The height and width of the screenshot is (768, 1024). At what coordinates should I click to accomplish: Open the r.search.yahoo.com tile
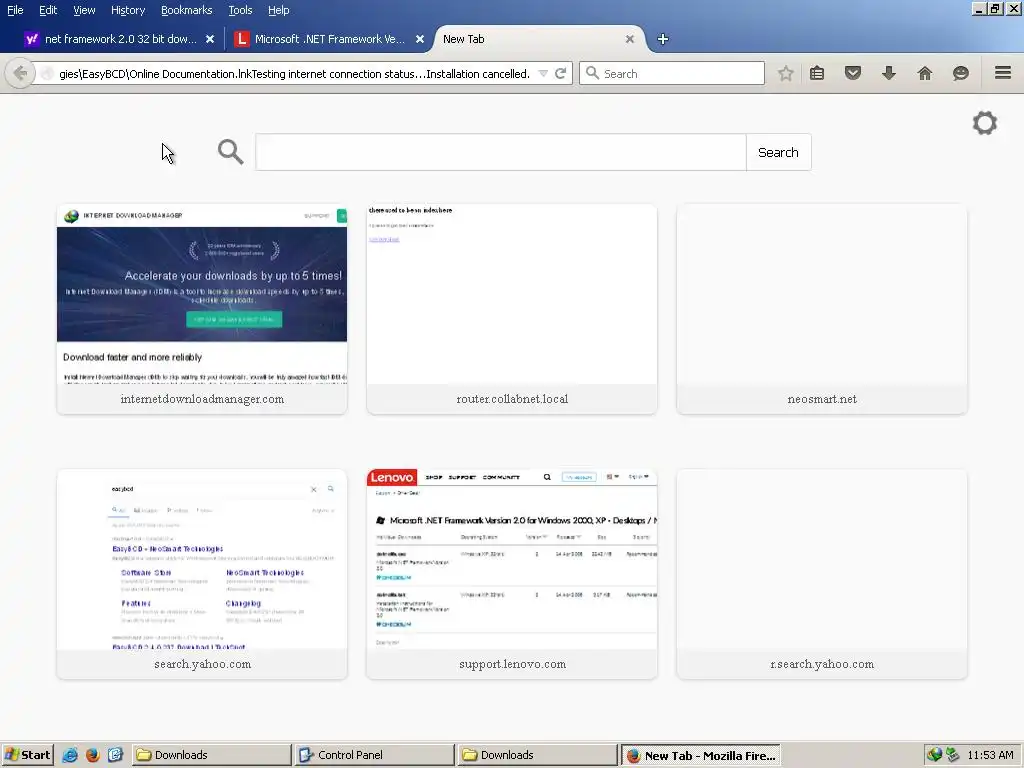[822, 573]
